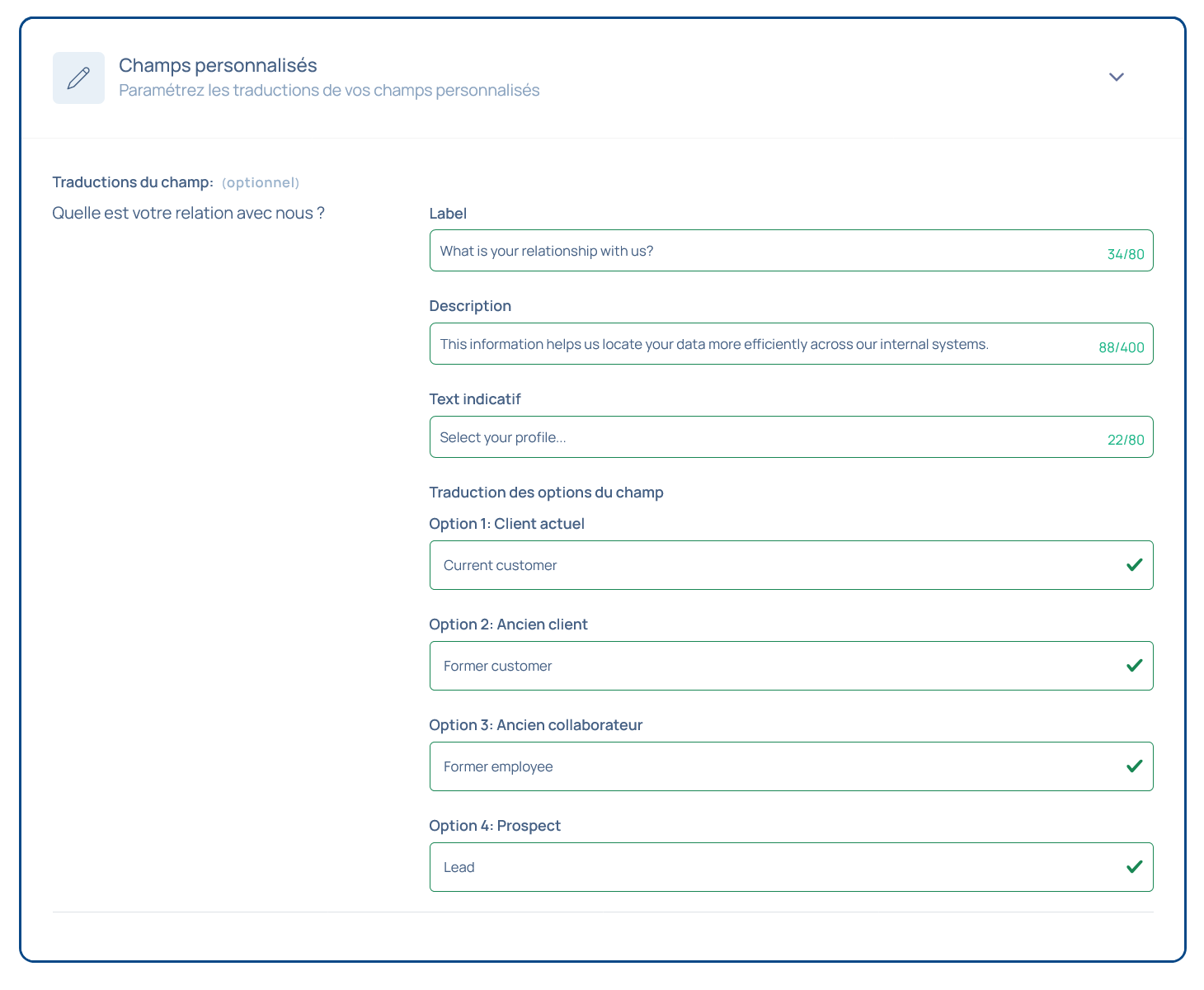Screen dimensions: 1204x990
Task: Edit the Current customer option field
Action: pos(775,565)
